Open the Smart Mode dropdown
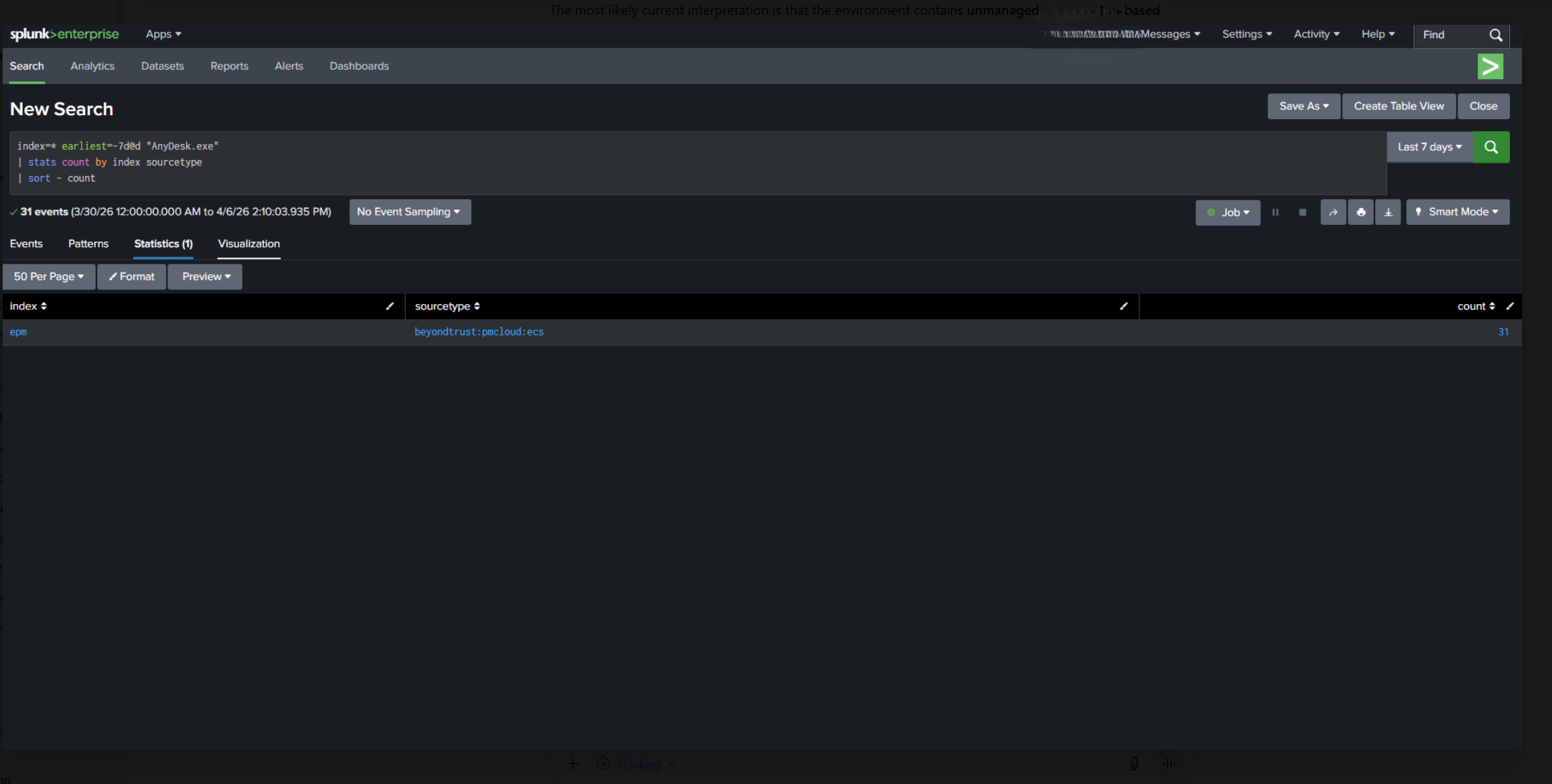 [1458, 212]
